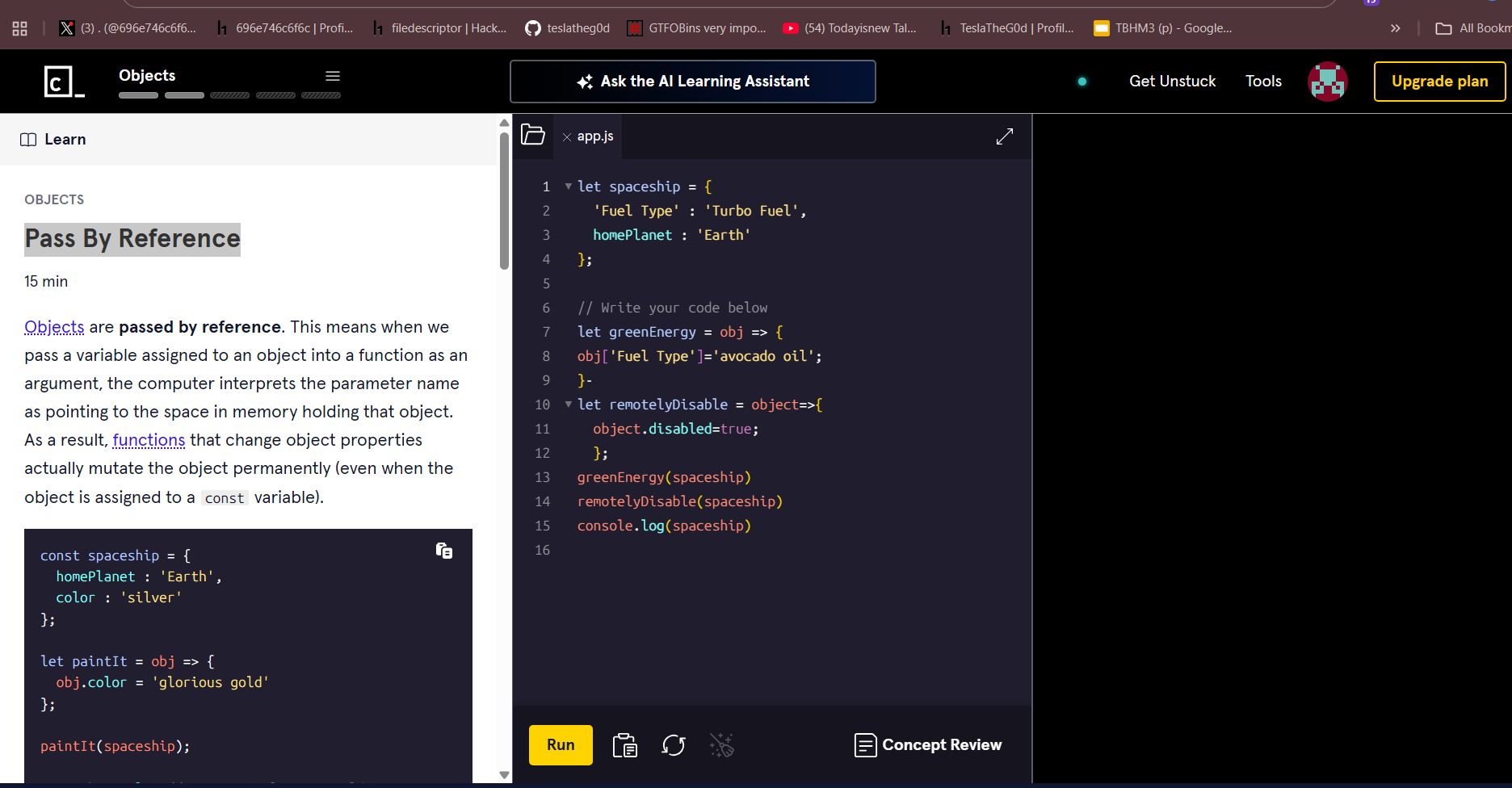The width and height of the screenshot is (1512, 788).
Task: Open the file explorer folder icon
Action: click(533, 135)
